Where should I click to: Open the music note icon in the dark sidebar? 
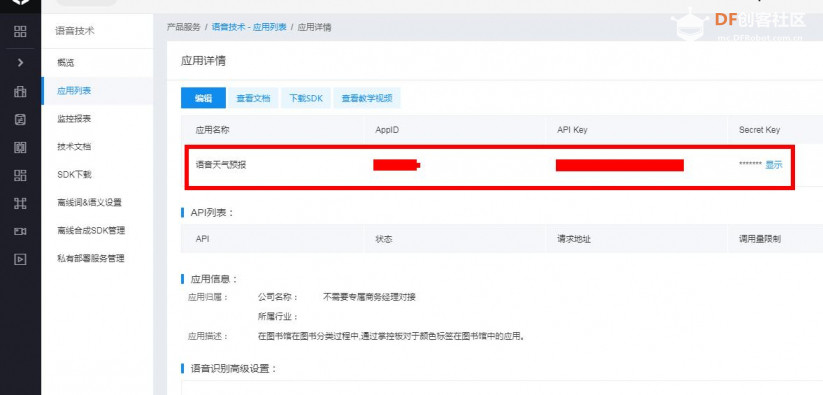(20, 120)
